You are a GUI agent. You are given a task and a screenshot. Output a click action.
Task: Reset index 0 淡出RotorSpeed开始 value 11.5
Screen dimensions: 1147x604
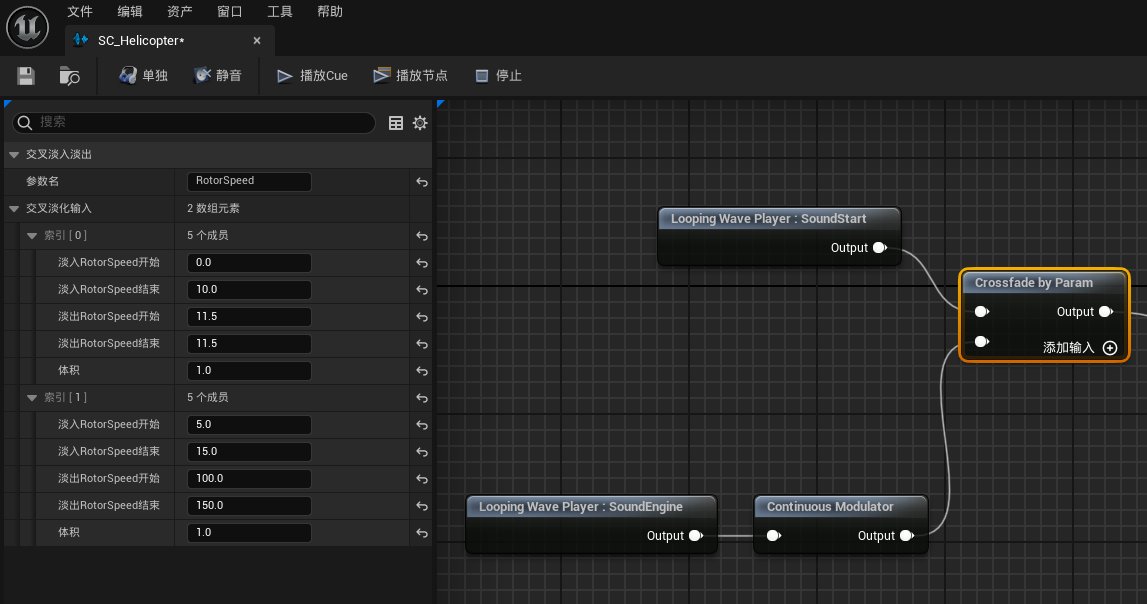(x=422, y=317)
